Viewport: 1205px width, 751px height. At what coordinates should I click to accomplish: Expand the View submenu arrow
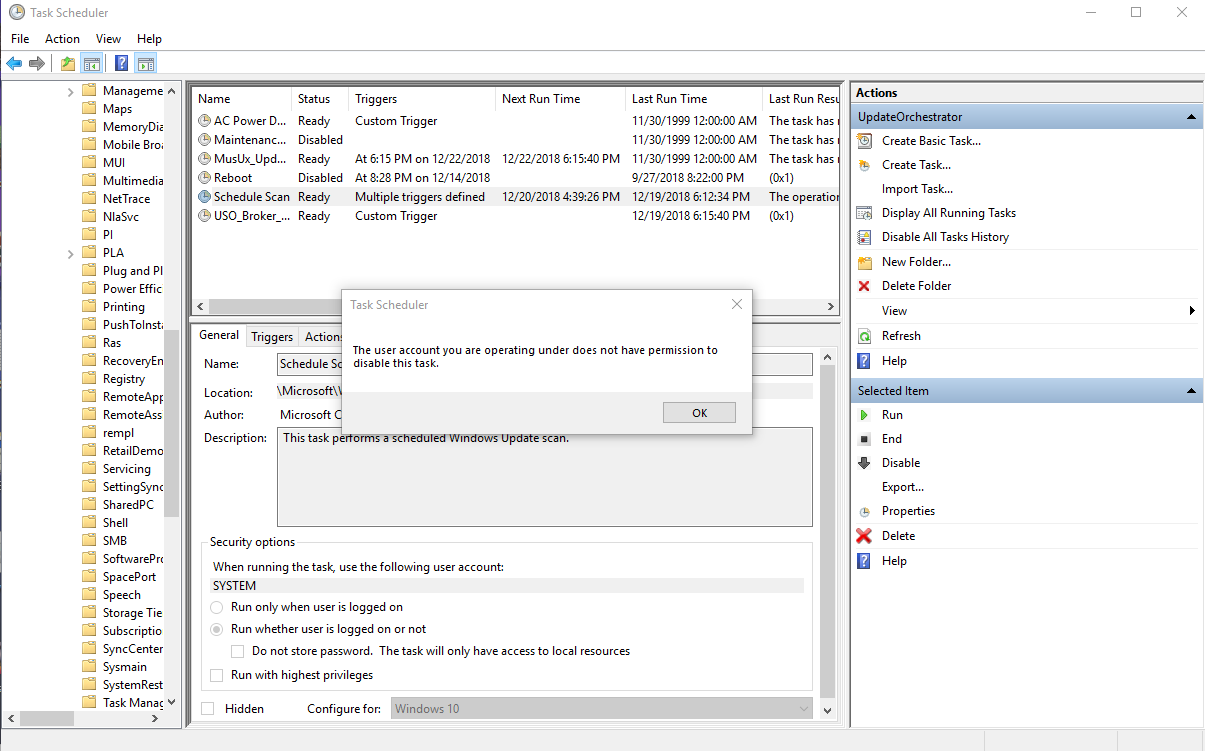click(x=1192, y=311)
